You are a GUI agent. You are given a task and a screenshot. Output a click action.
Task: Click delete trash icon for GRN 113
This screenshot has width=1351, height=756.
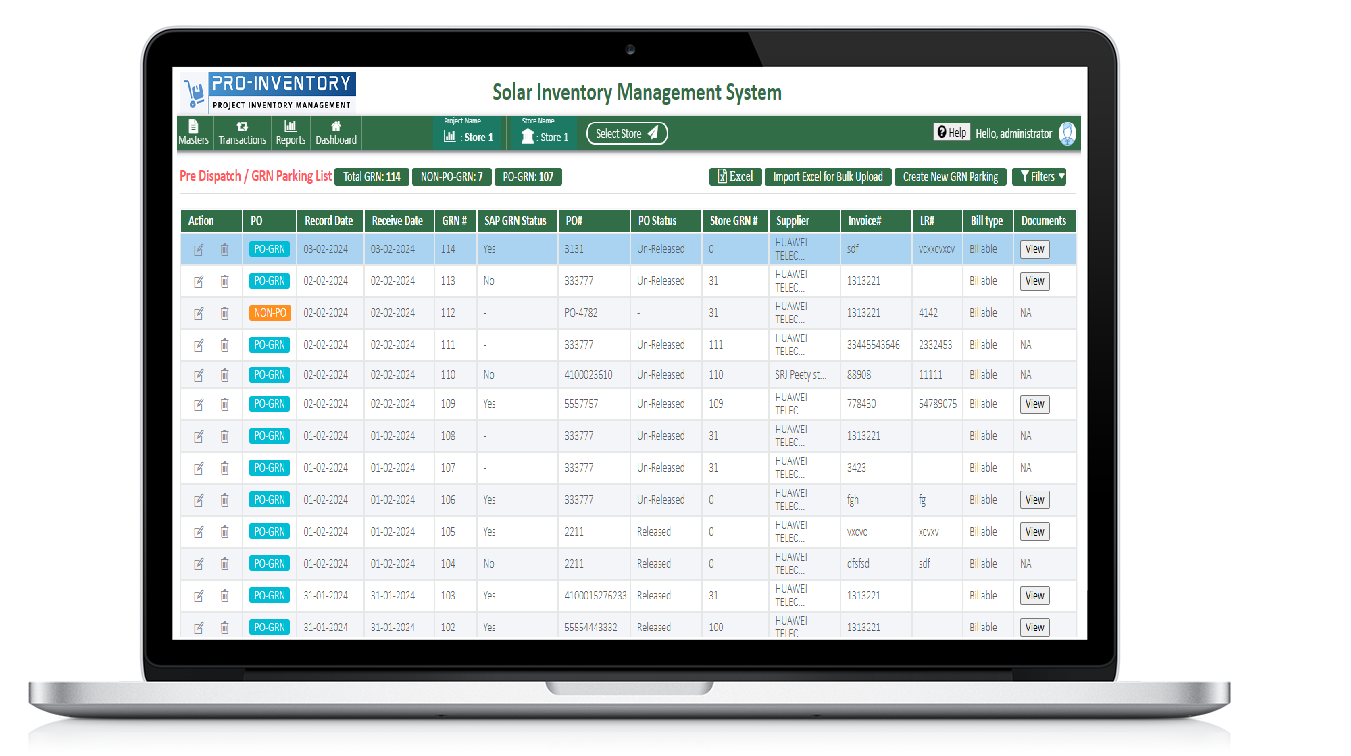coord(224,282)
